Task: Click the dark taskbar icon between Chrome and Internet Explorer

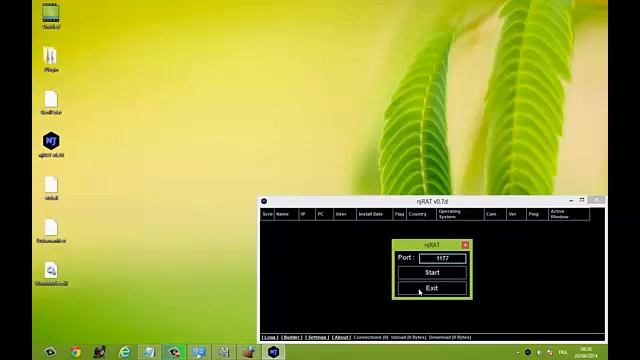Action: 100,352
